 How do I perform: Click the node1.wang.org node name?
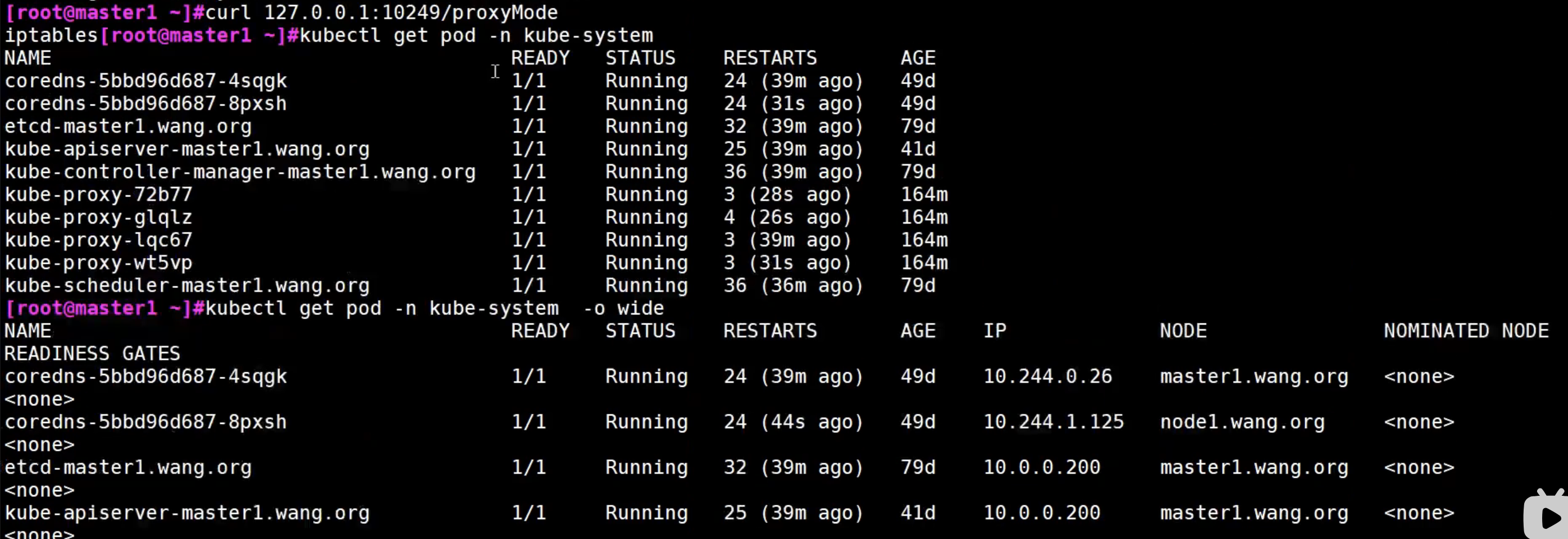[1242, 422]
